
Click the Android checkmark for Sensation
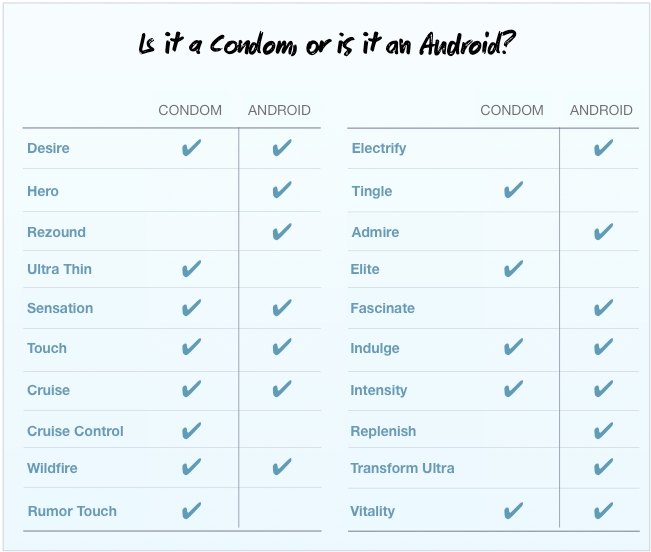[281, 308]
